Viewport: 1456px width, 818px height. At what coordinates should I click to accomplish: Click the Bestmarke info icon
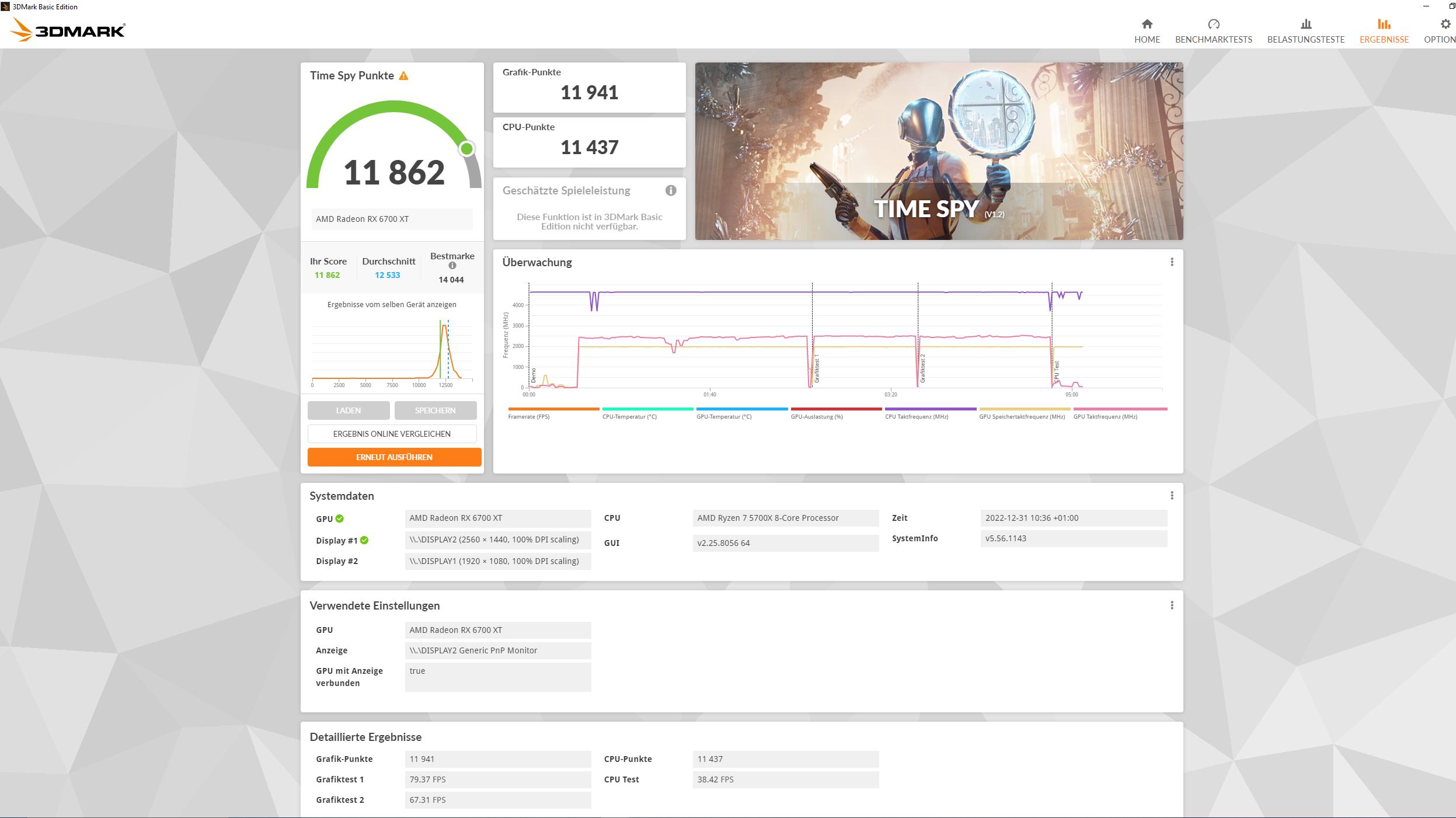coord(452,266)
